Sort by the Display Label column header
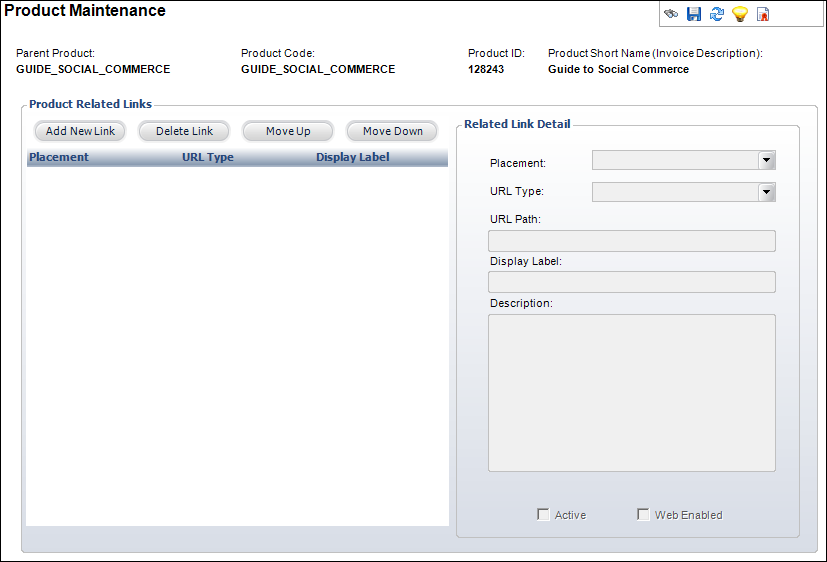 tap(353, 157)
